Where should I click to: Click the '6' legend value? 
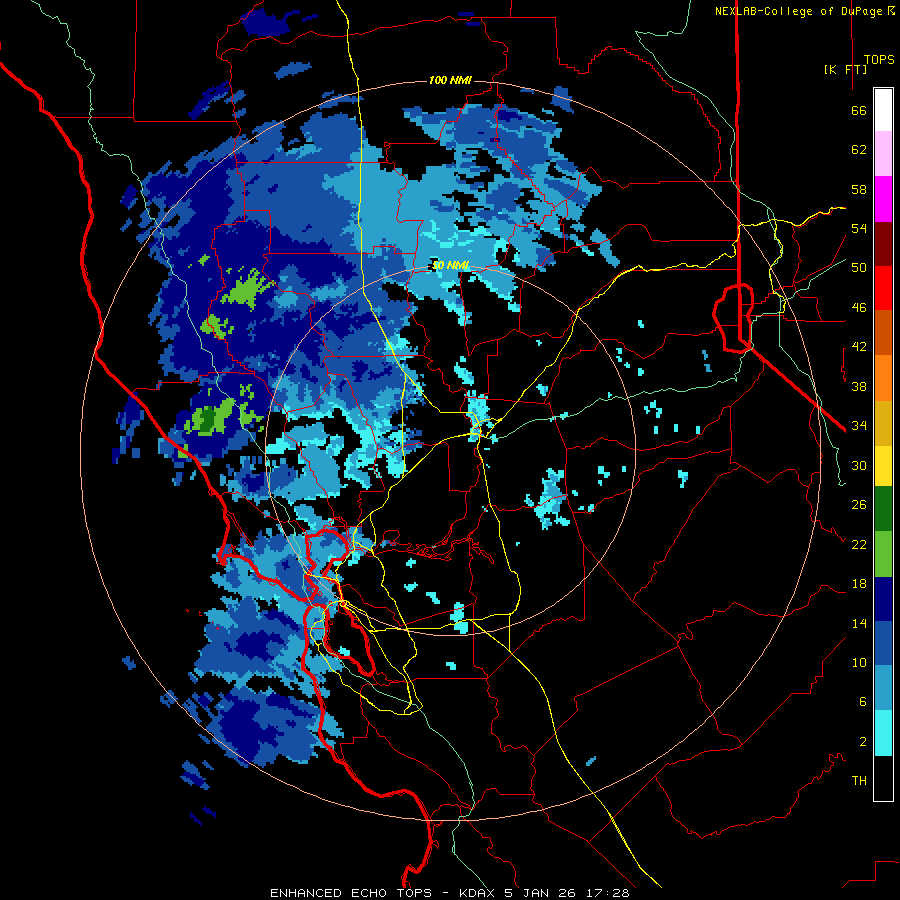(x=863, y=702)
